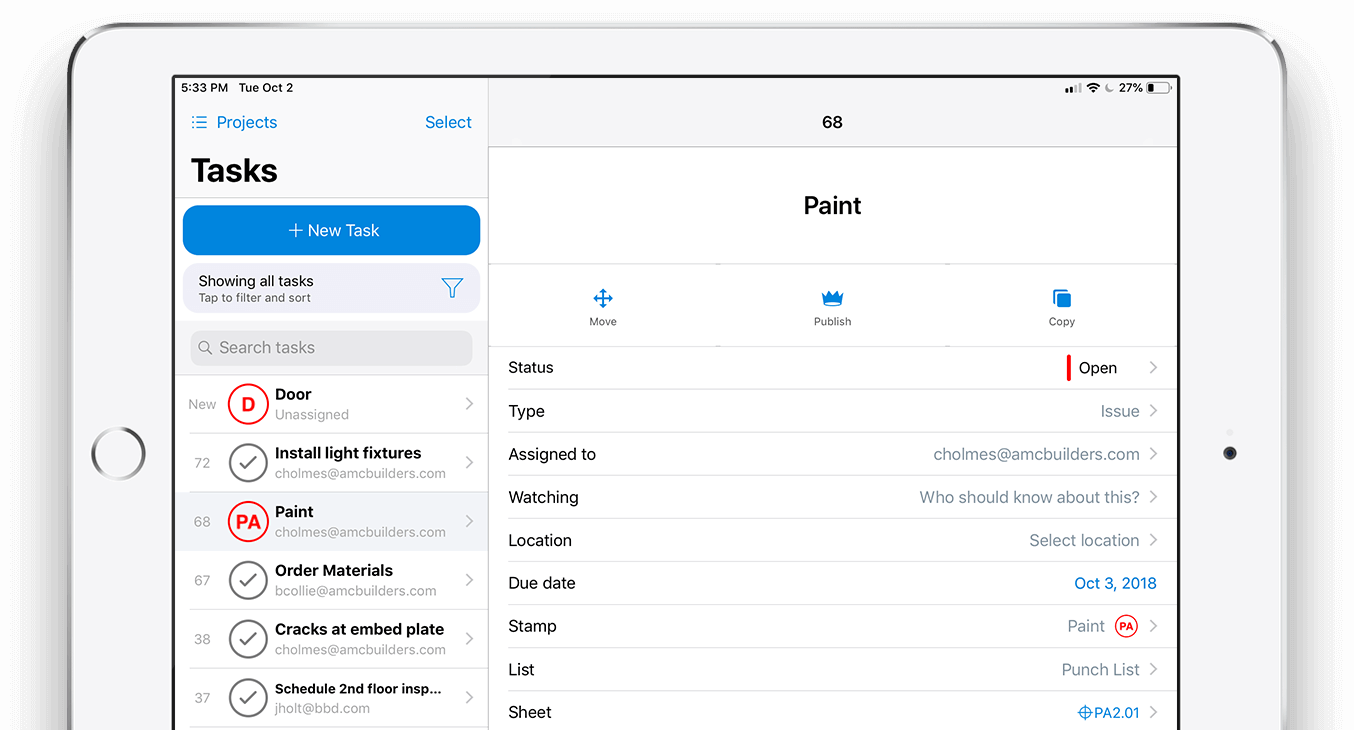Tap the task number 68 header
Viewport: 1354px width, 730px height.
[x=832, y=122]
